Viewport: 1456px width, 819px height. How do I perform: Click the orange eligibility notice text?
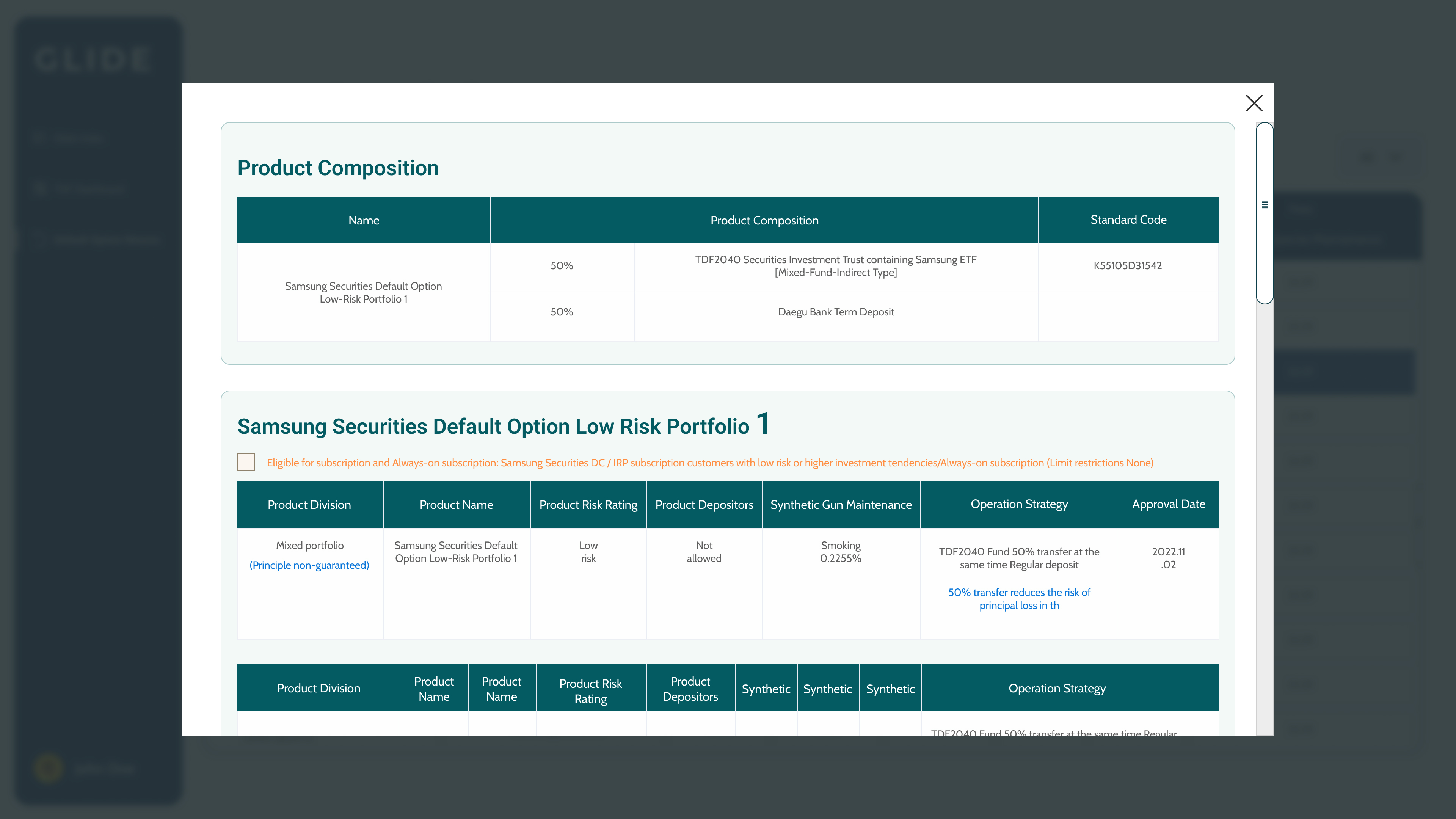(710, 463)
